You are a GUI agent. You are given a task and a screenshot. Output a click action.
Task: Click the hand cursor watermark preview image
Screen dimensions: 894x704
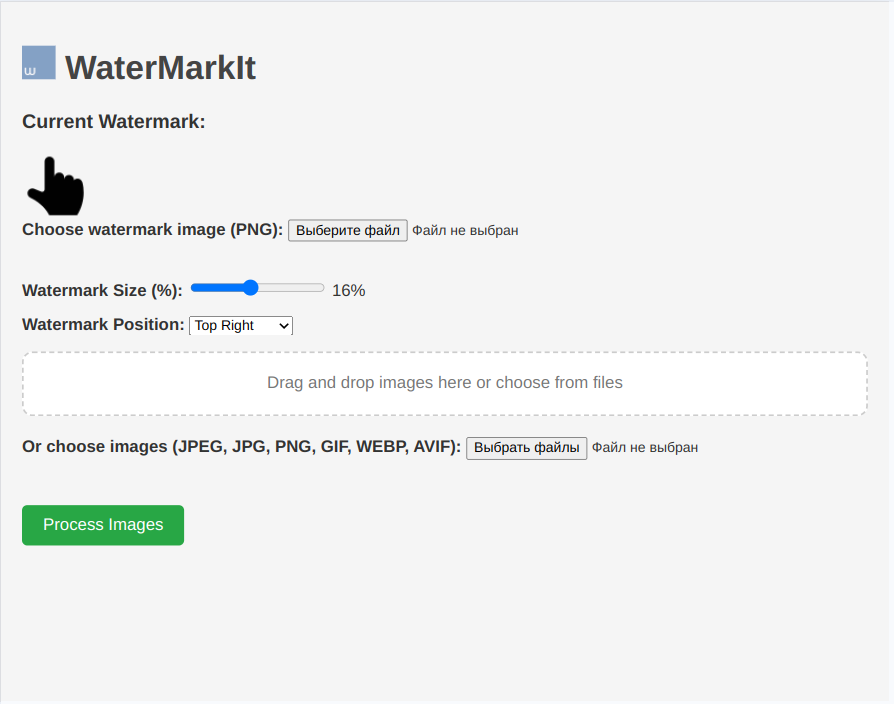coord(55,186)
